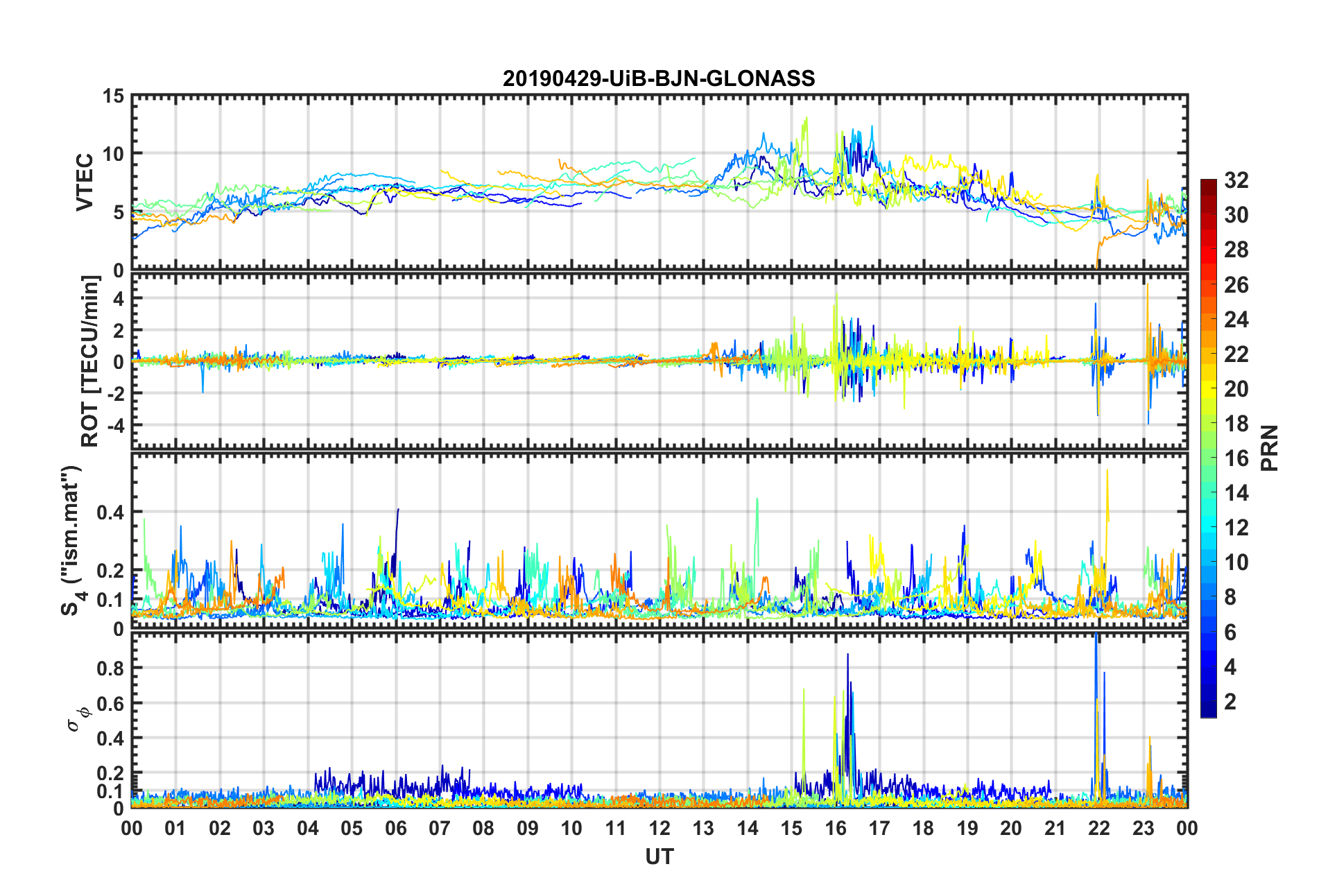Select colorbar tick value 30
This screenshot has height=896, width=1319.
(x=1236, y=215)
